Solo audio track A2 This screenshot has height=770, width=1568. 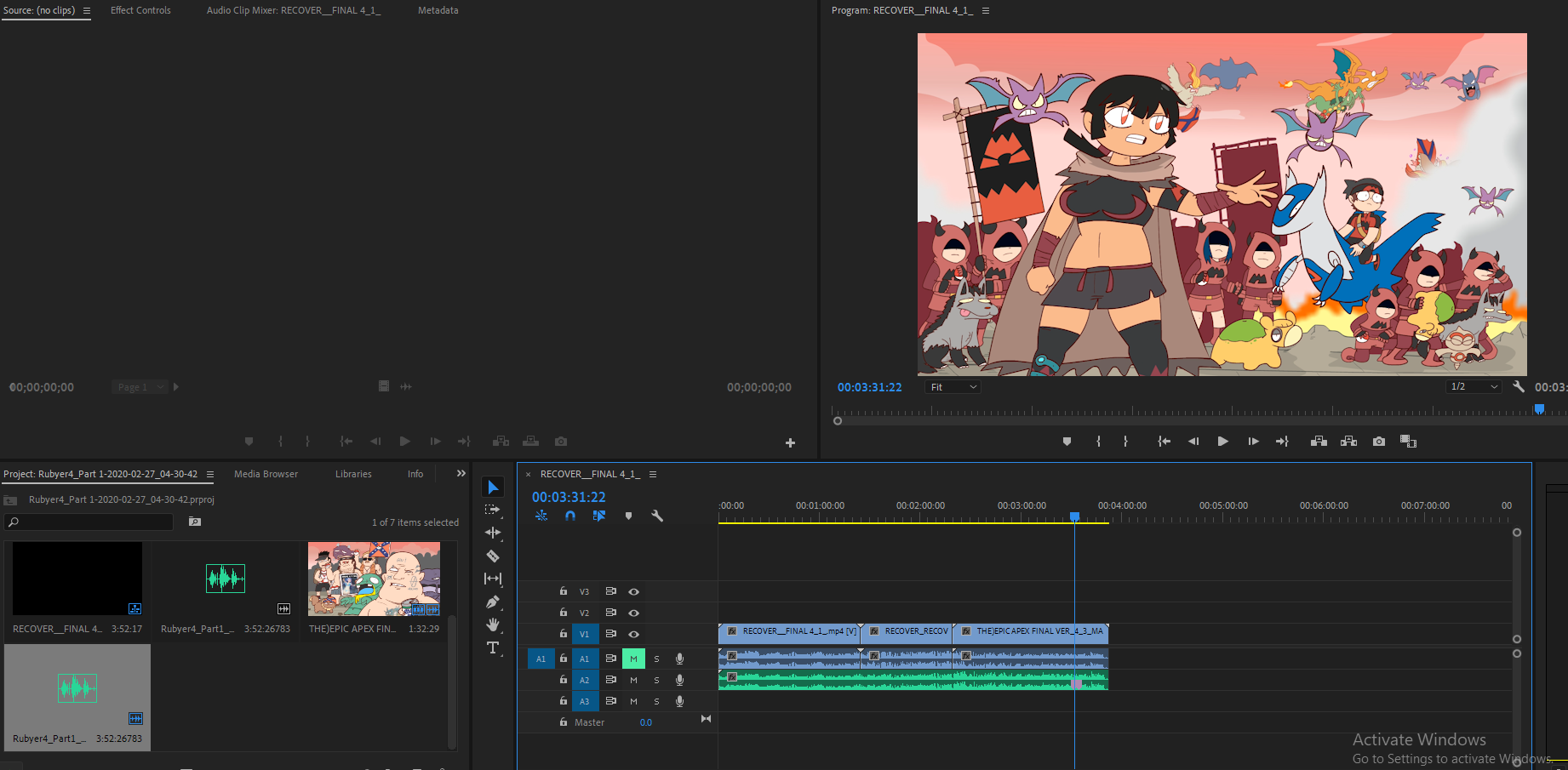pyautogui.click(x=656, y=680)
